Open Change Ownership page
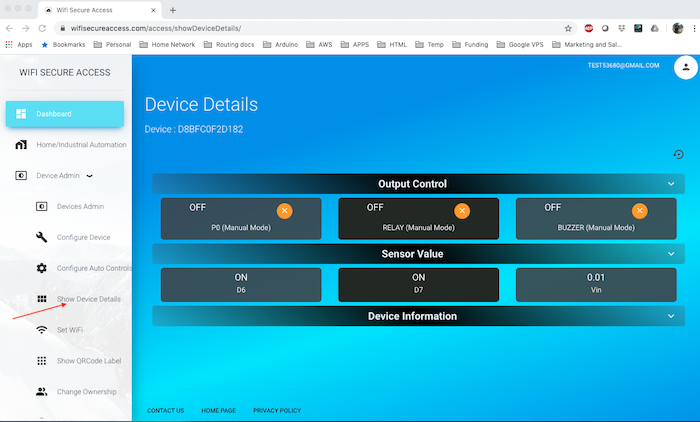The width and height of the screenshot is (700, 422). [87, 392]
